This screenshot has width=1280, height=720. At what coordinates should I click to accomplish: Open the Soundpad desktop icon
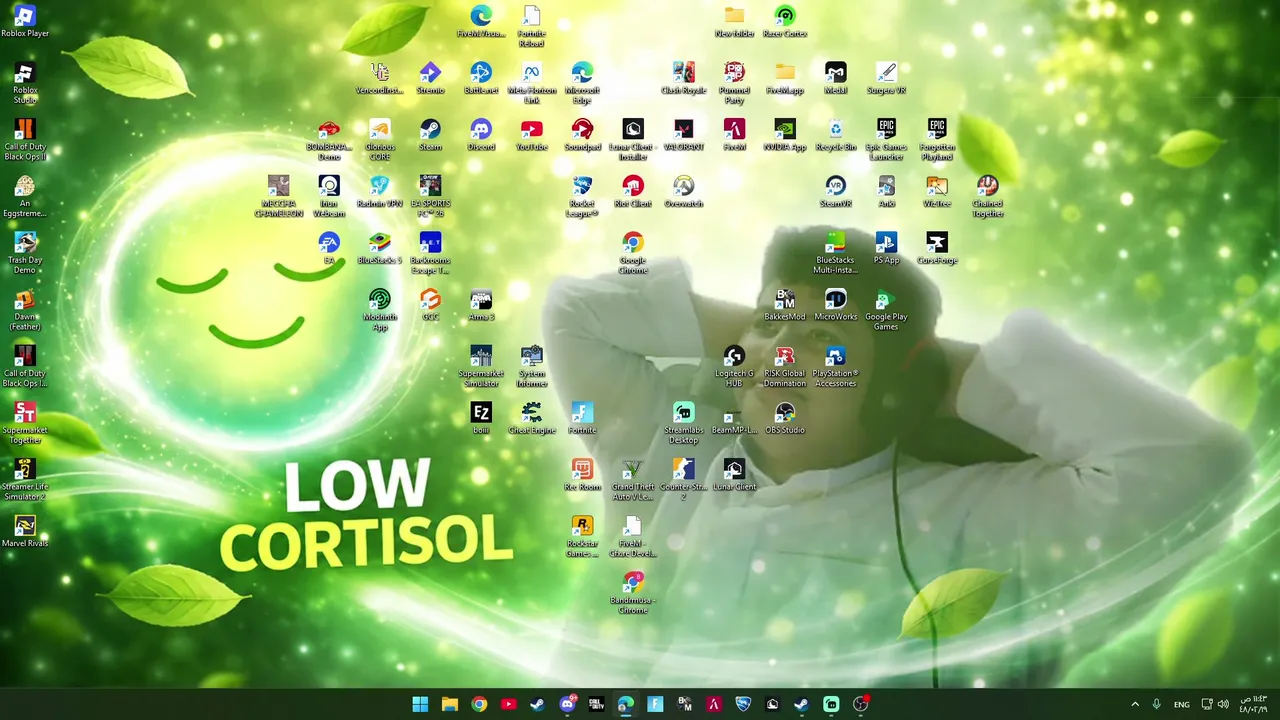pos(582,134)
